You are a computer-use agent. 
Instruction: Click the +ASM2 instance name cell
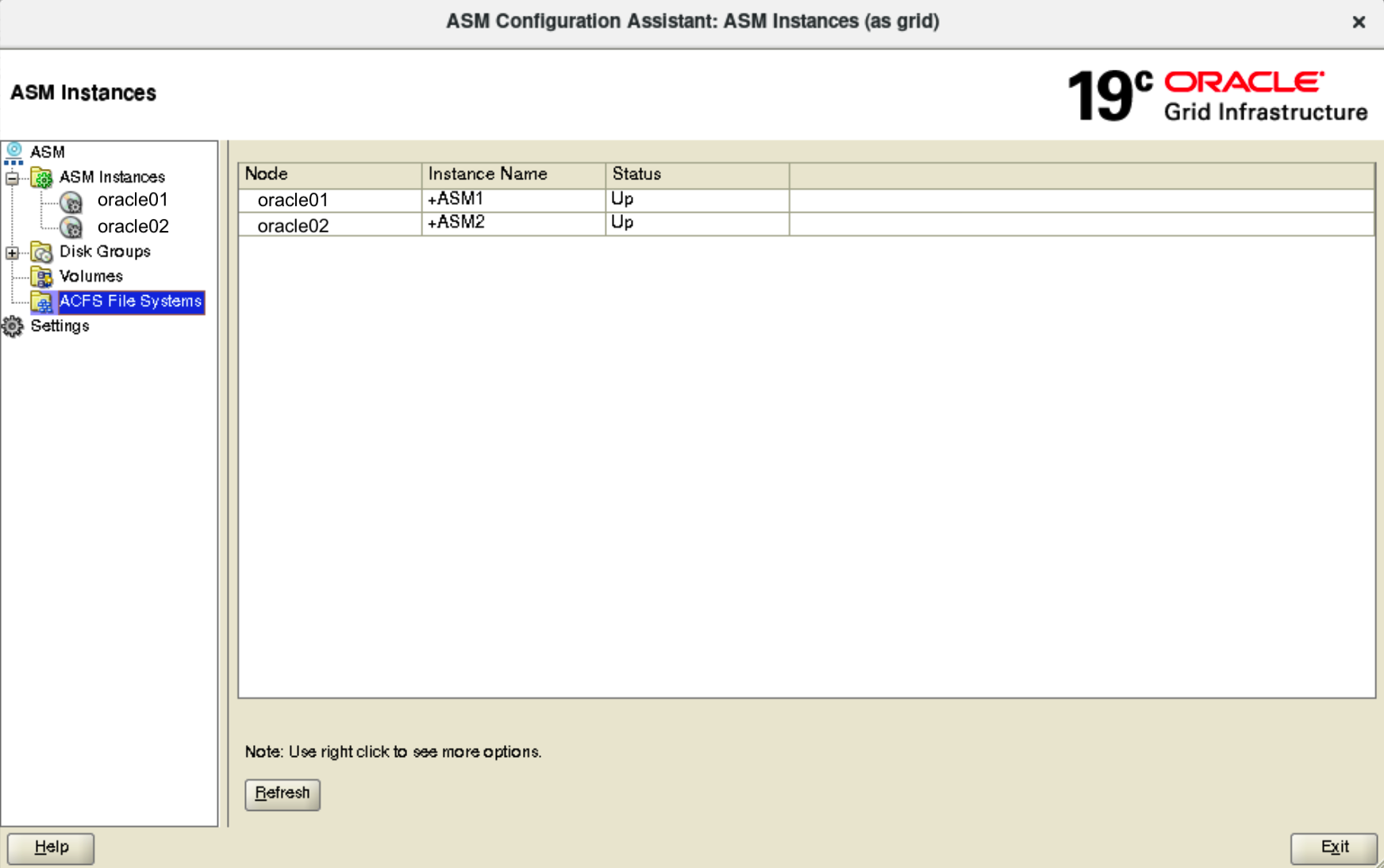513,224
